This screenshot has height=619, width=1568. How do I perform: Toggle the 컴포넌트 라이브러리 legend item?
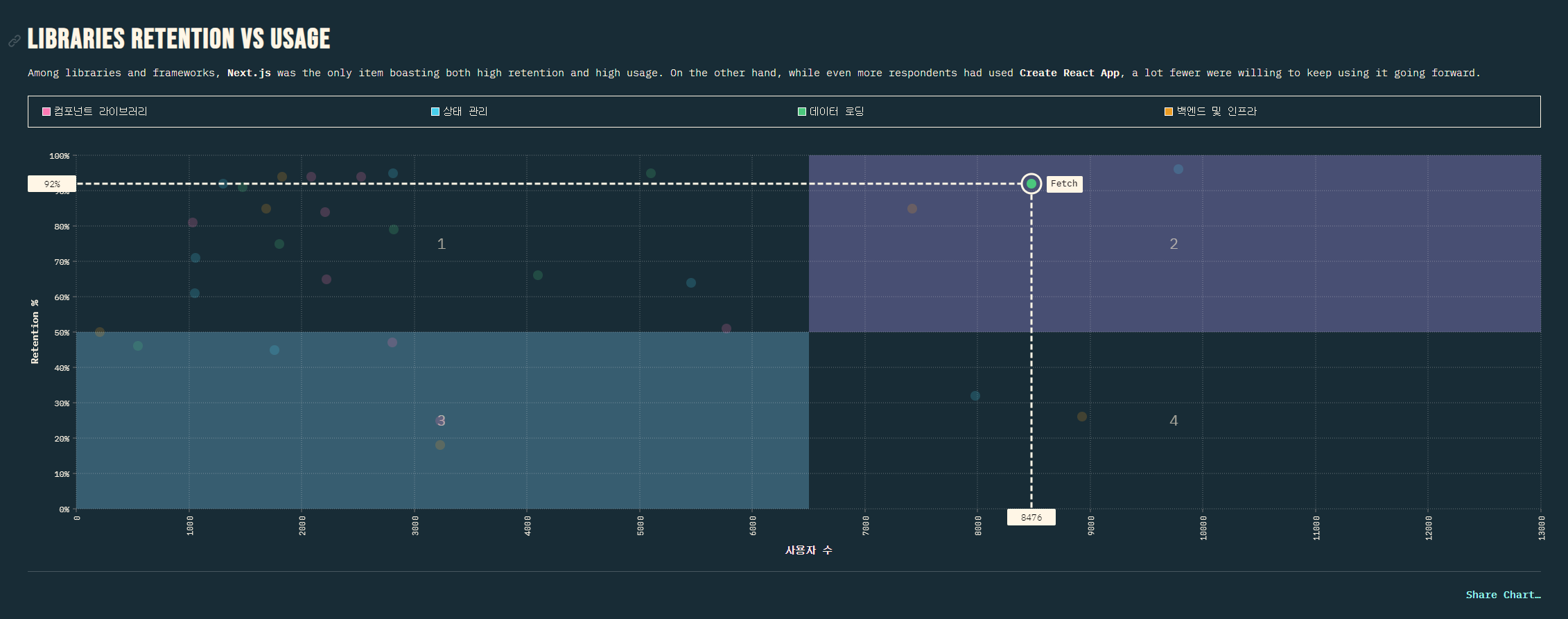(x=95, y=112)
